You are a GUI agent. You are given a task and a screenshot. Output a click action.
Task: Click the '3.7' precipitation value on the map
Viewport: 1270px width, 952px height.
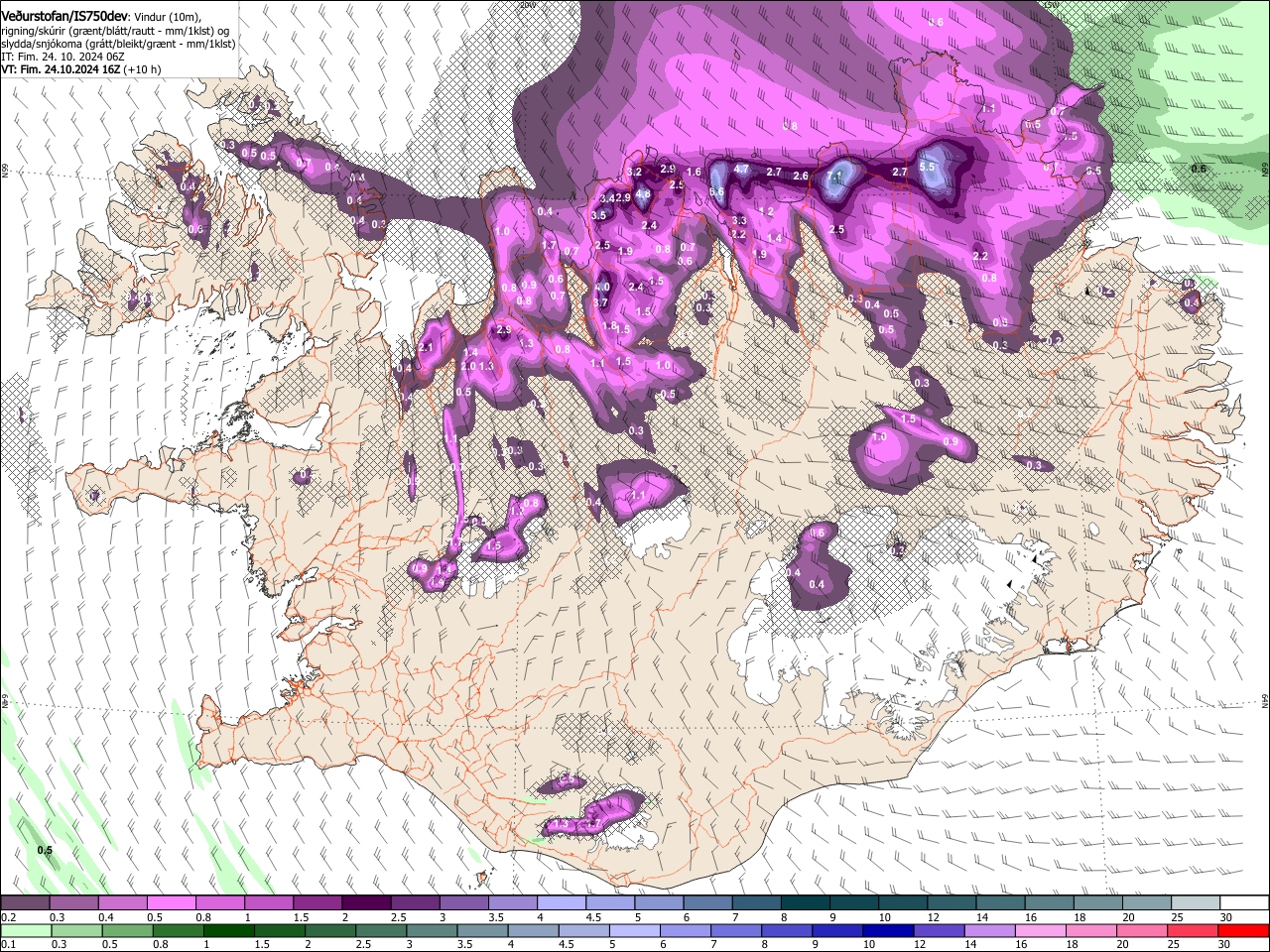[600, 302]
